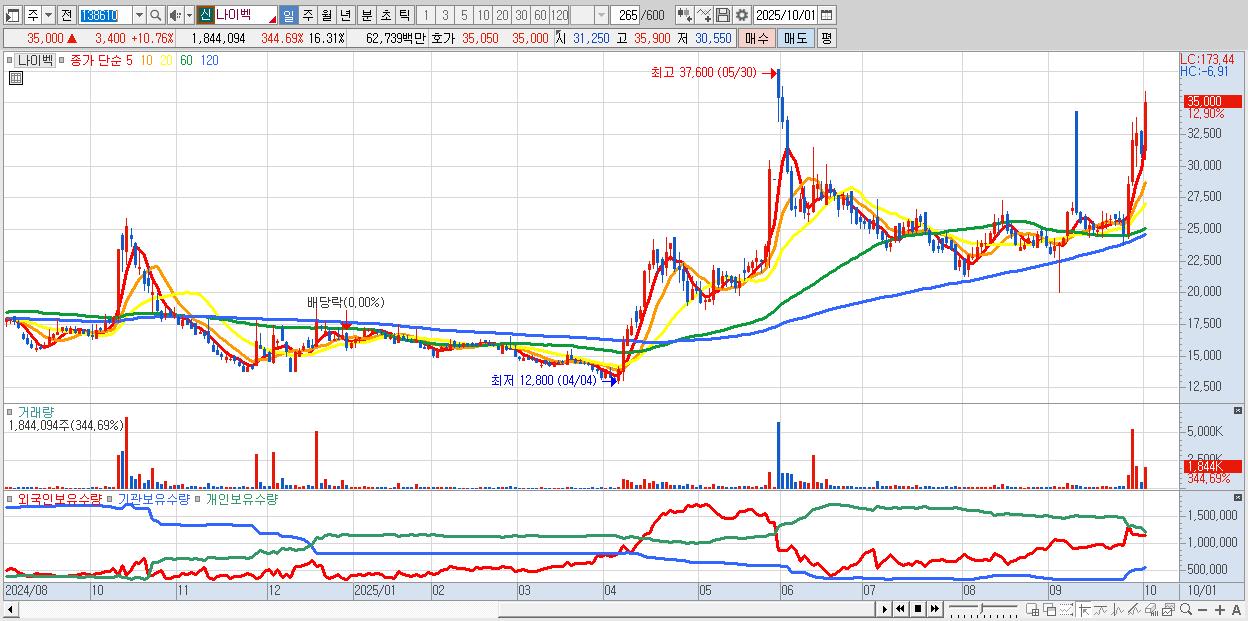Adjust the chart zoom slider handle
The height and width of the screenshot is (621, 1248).
(x=981, y=608)
